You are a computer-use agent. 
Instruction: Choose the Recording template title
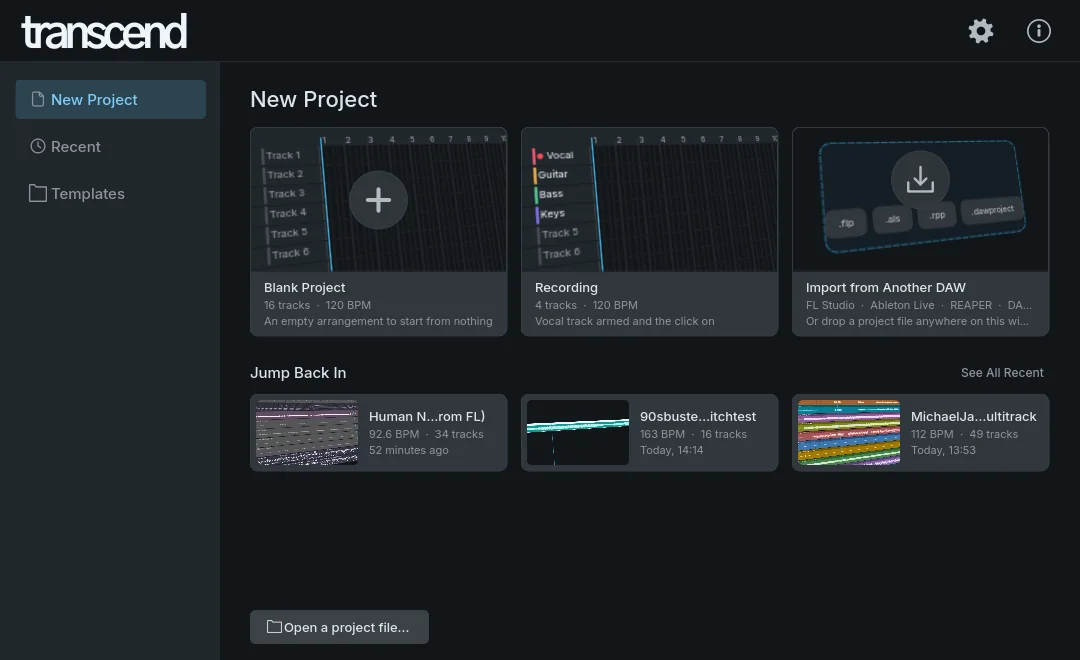point(566,287)
